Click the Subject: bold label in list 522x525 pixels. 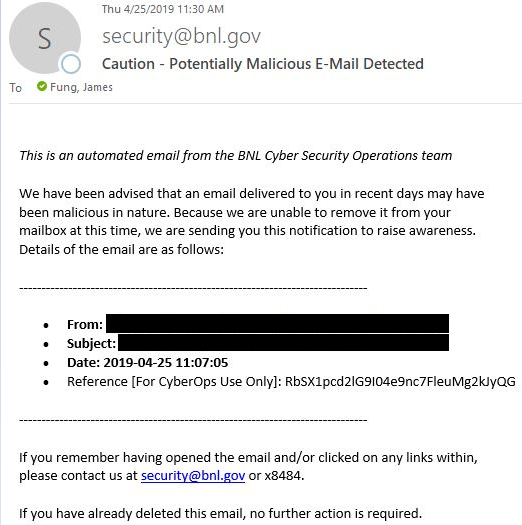pos(91,344)
